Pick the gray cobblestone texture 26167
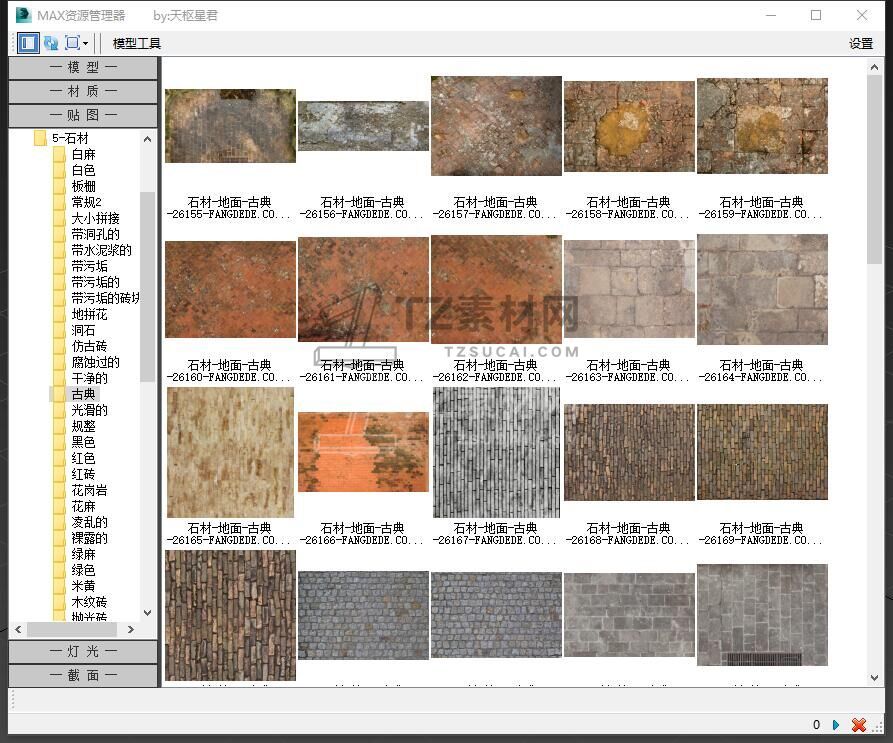This screenshot has width=893, height=743. [496, 452]
